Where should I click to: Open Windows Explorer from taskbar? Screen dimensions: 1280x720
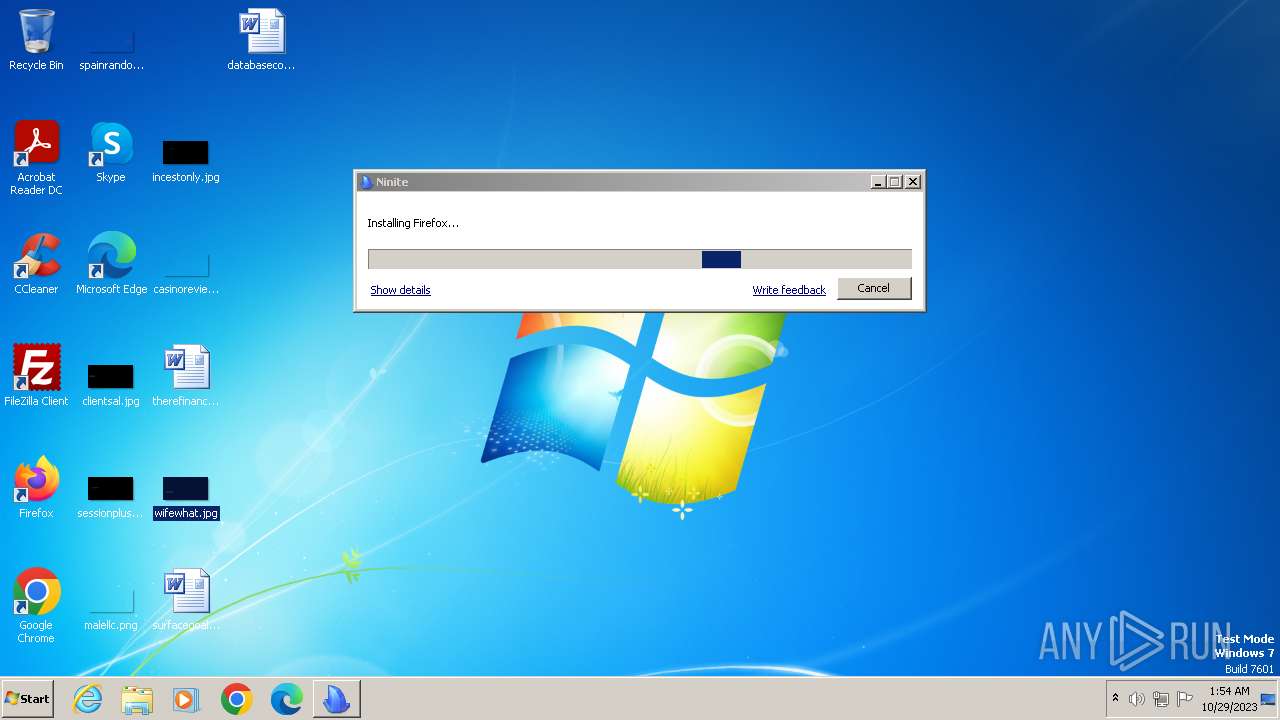point(137,699)
